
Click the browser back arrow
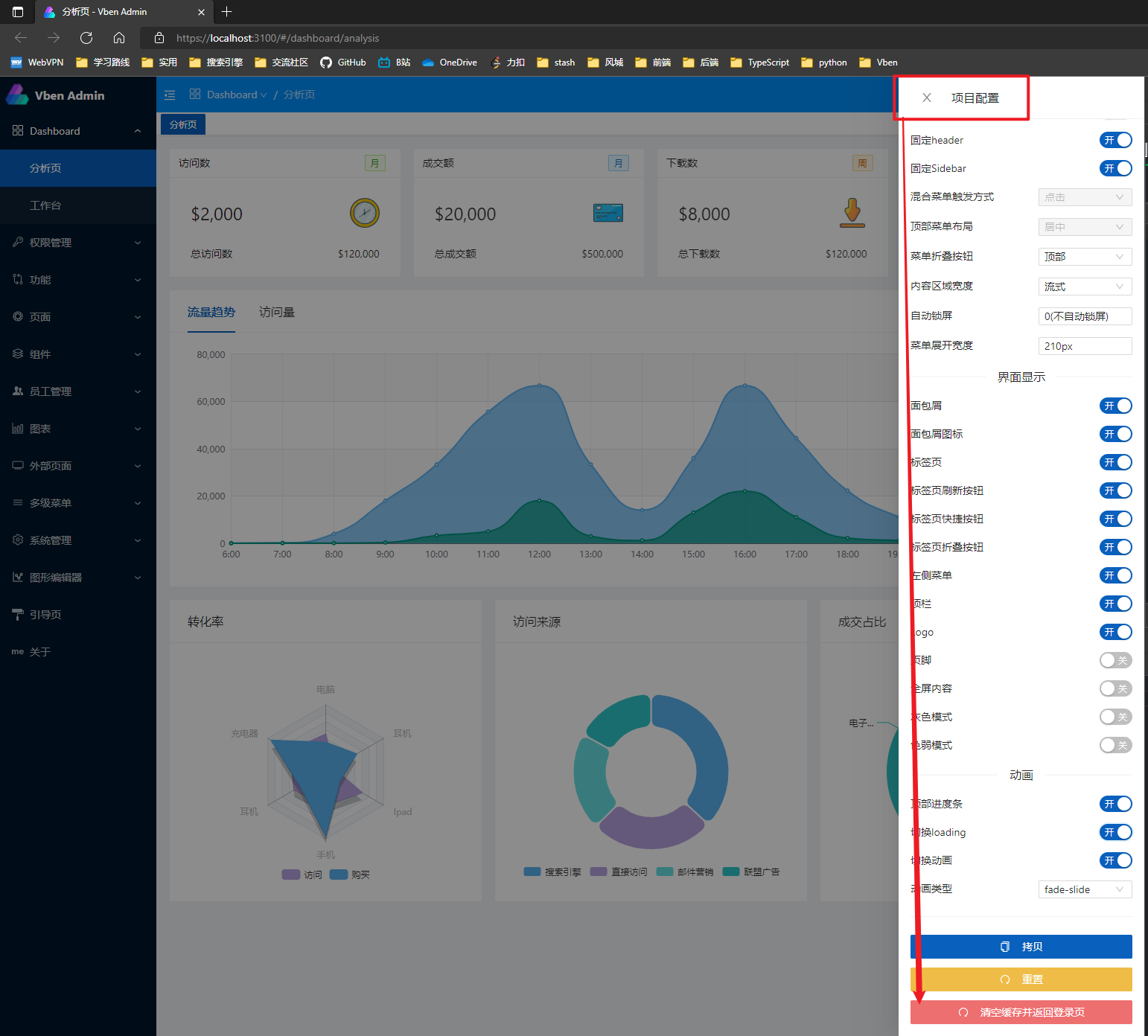tap(21, 38)
